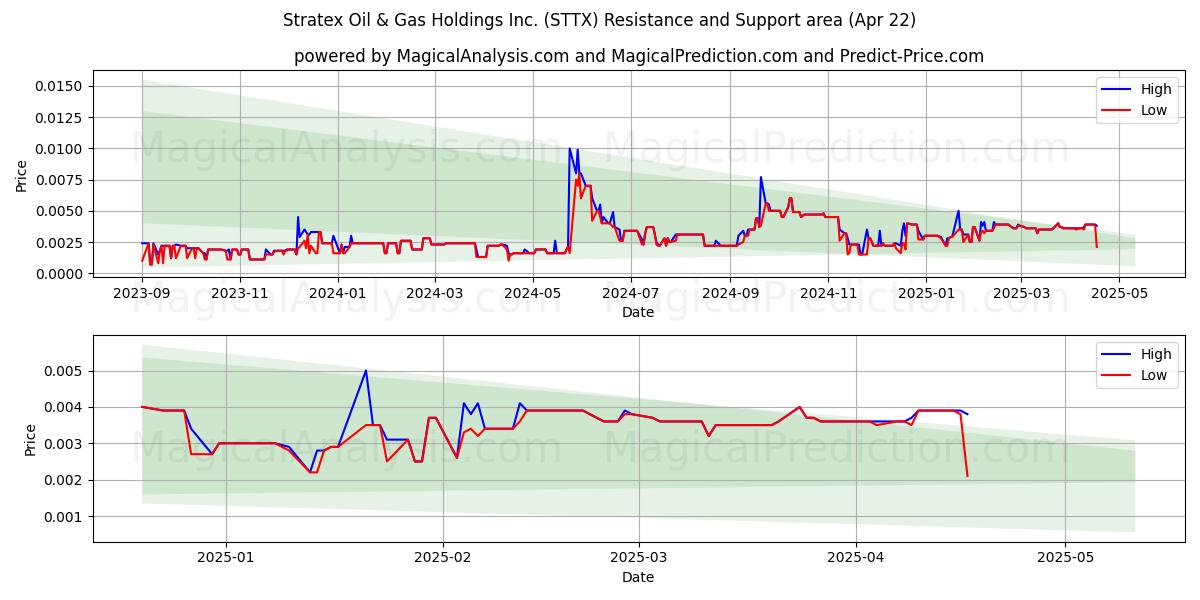
Task: Click the 2024-11 date tick label
Action: click(827, 293)
